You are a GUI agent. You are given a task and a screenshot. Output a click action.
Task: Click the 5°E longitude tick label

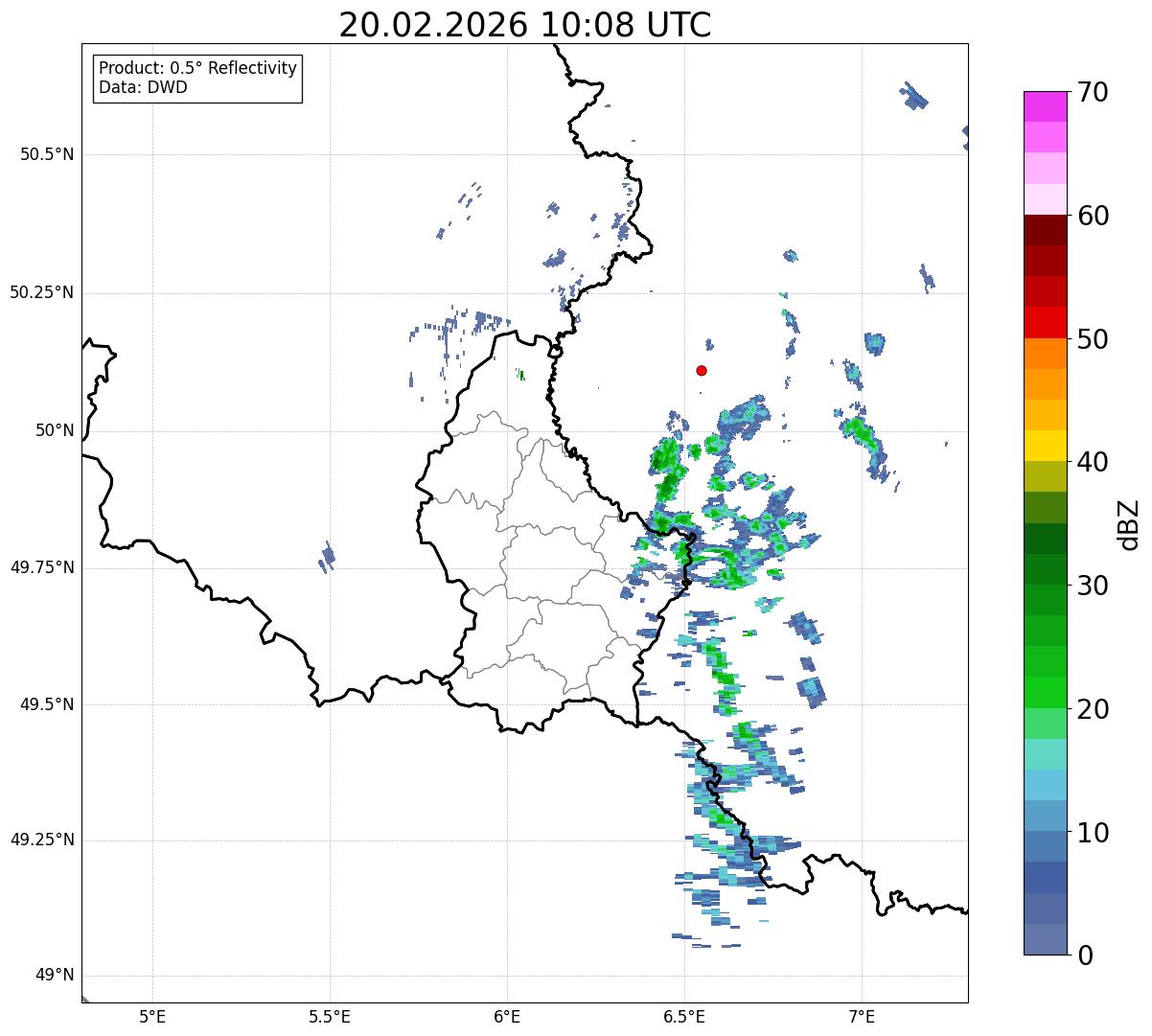152,1016
